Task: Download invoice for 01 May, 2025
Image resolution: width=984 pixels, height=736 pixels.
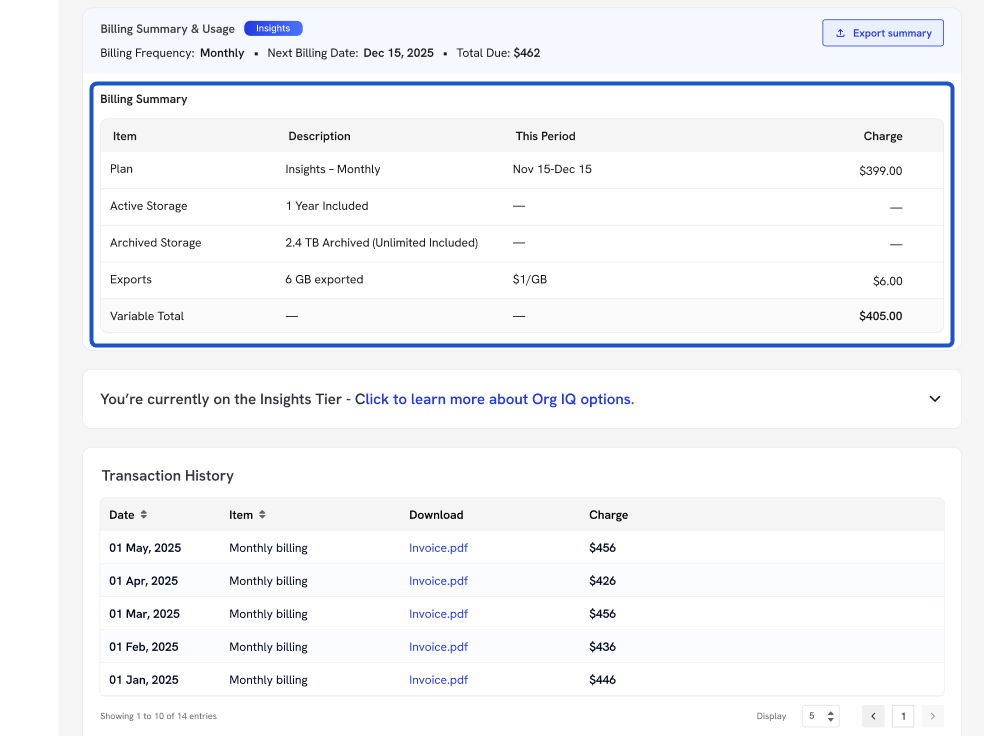Action: coord(438,548)
